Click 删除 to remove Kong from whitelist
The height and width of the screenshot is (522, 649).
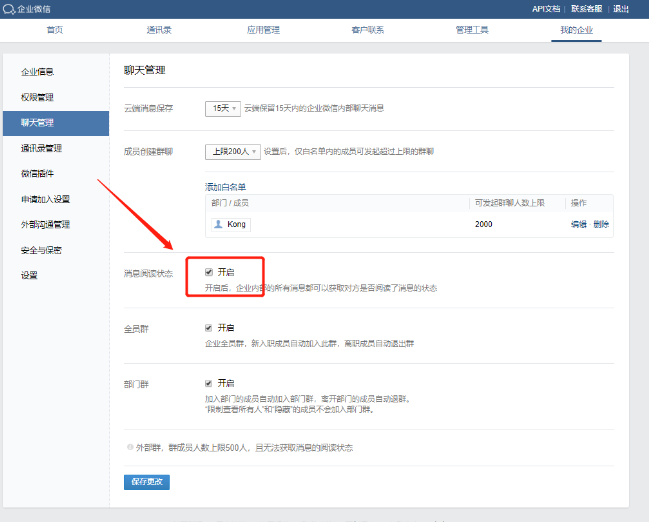(600, 224)
